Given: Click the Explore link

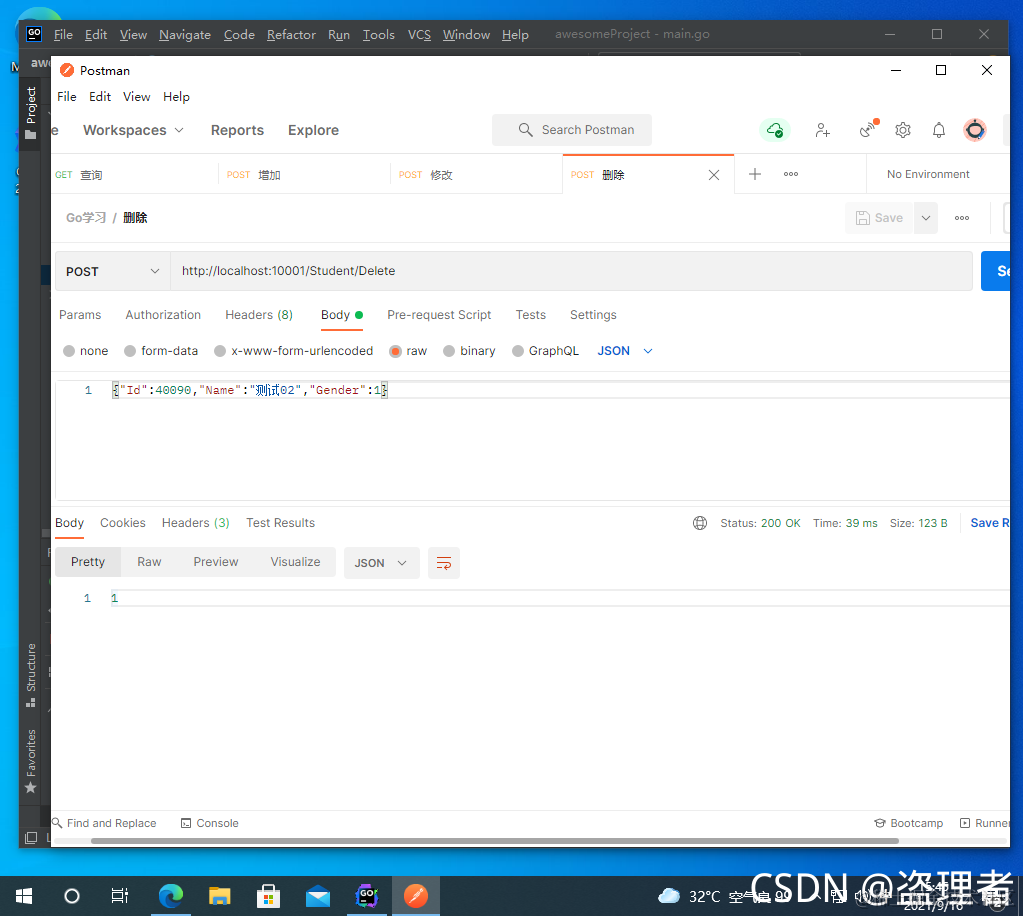Looking at the screenshot, I should pos(313,130).
